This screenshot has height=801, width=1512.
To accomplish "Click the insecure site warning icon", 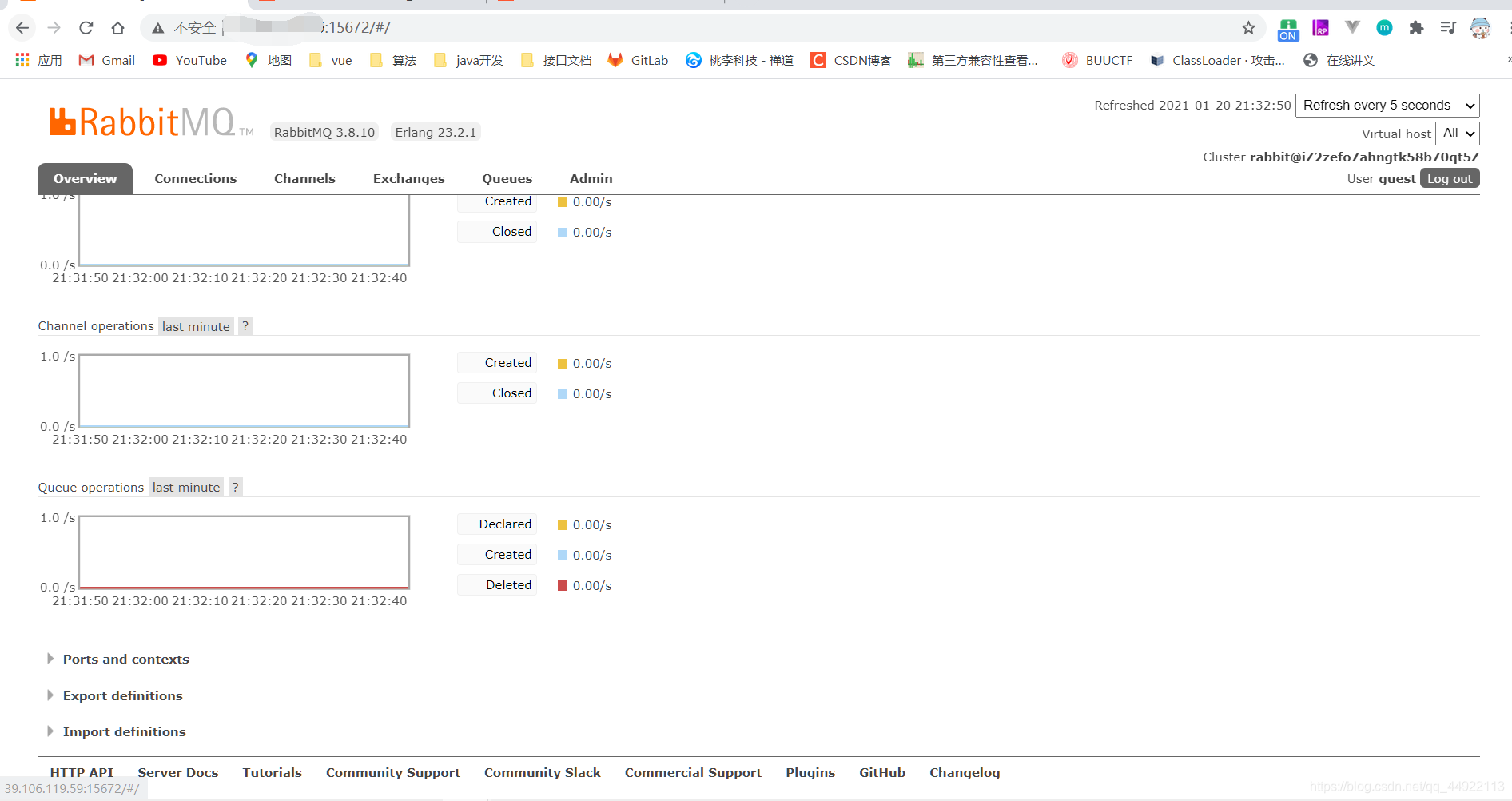I will point(158,28).
